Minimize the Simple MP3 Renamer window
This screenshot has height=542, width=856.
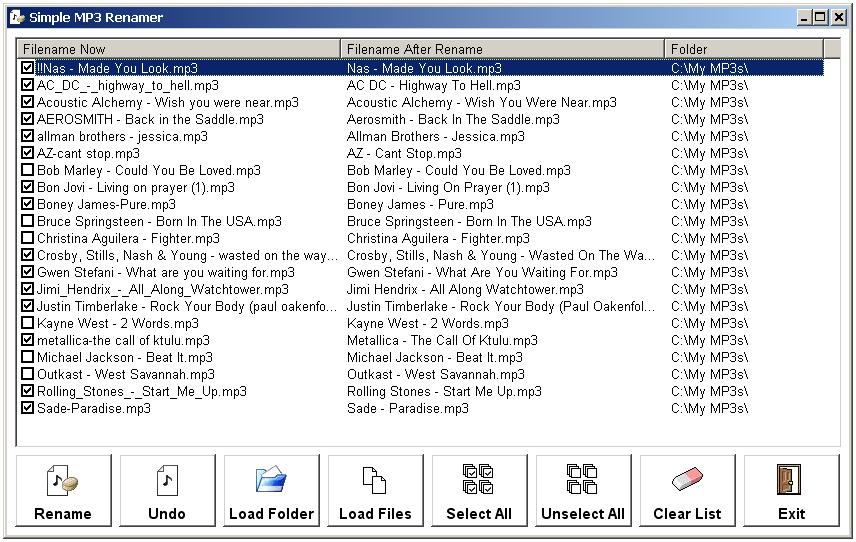804,17
